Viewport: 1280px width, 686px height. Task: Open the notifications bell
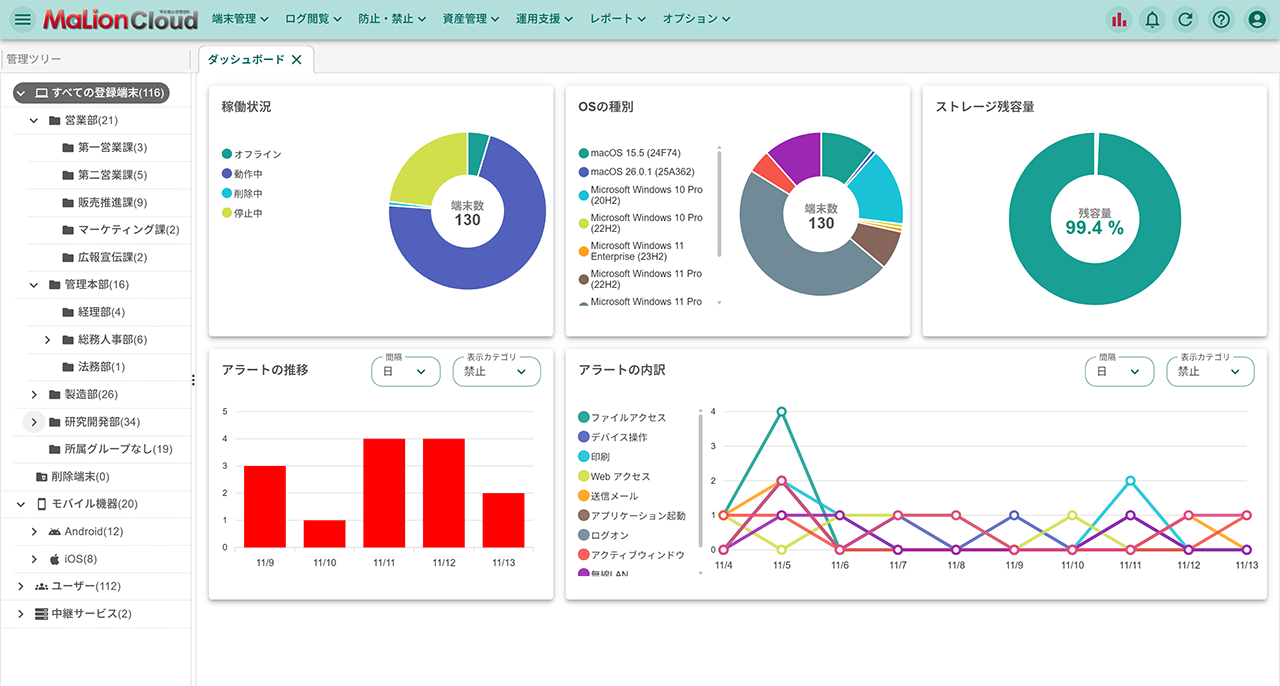coord(1152,19)
